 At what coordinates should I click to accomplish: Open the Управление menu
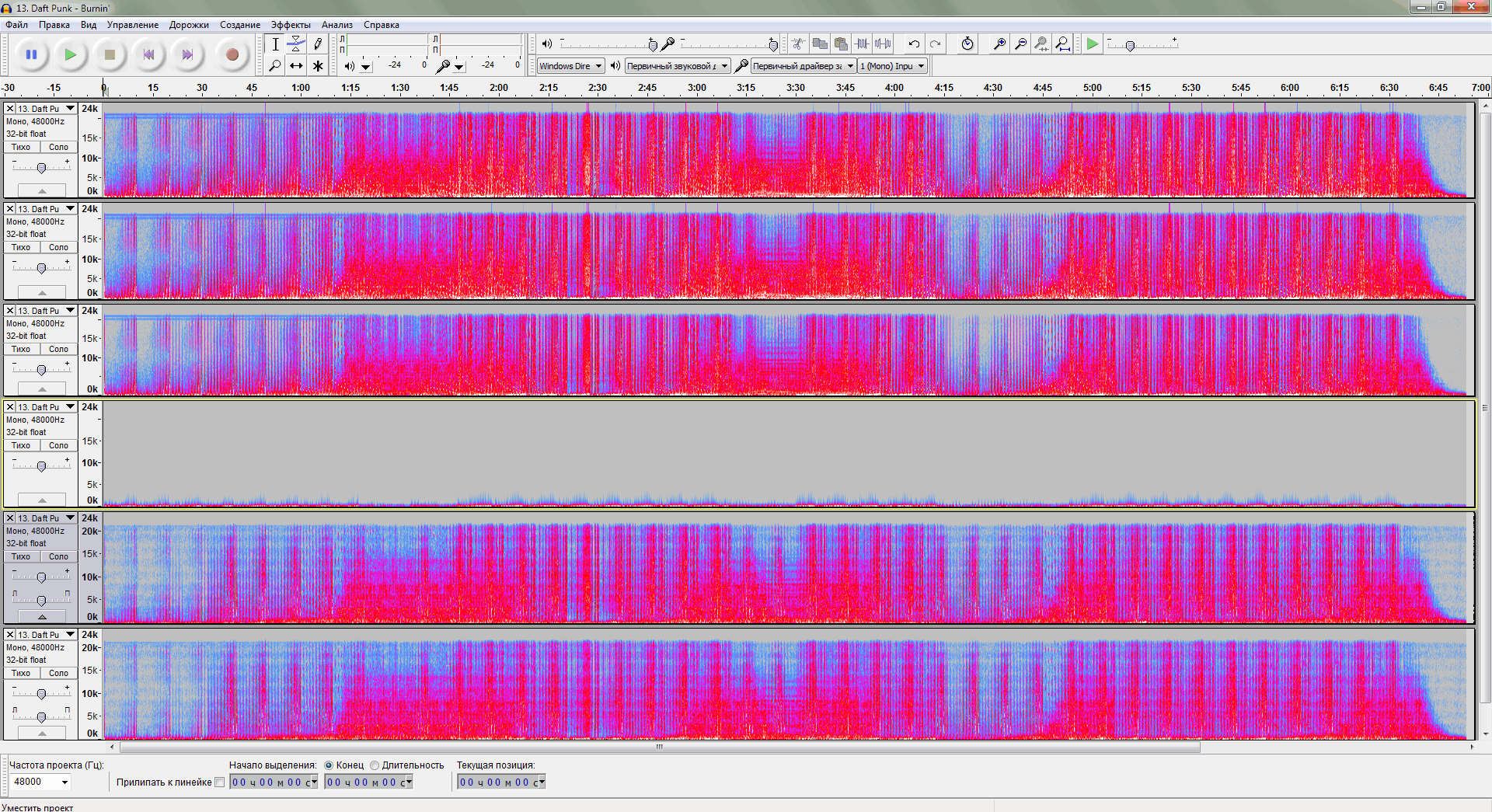[133, 25]
